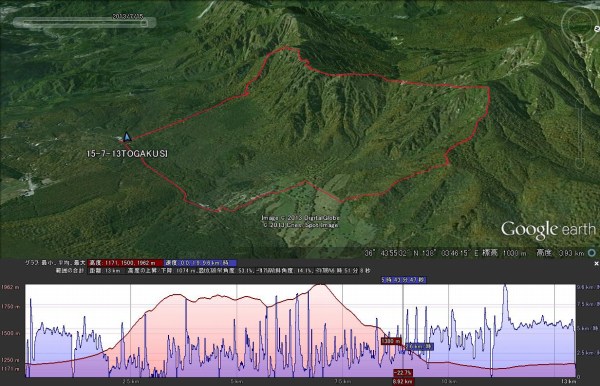Close the elevation profile panel
Viewport: 600px width, 386px height.
tap(596, 264)
